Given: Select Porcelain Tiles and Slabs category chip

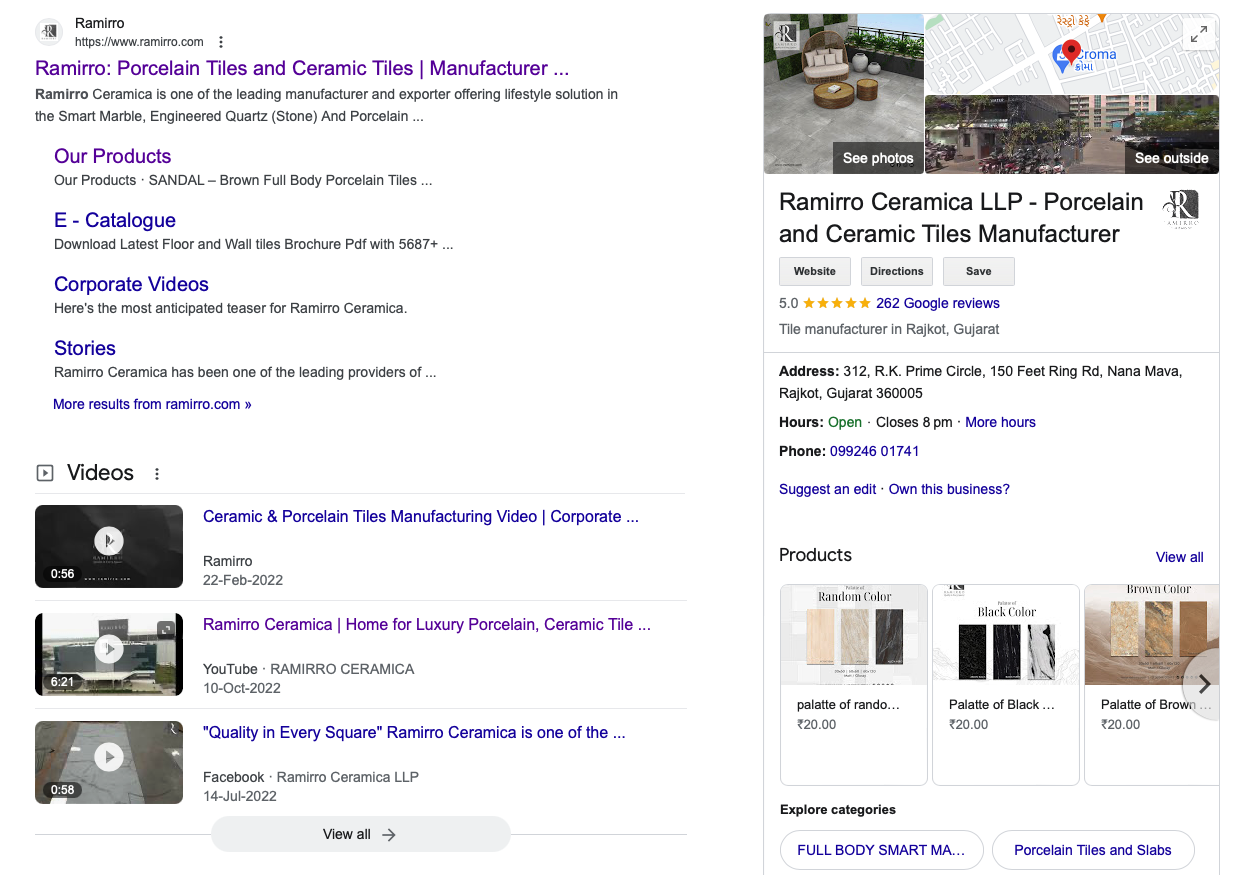Looking at the screenshot, I should (1092, 850).
